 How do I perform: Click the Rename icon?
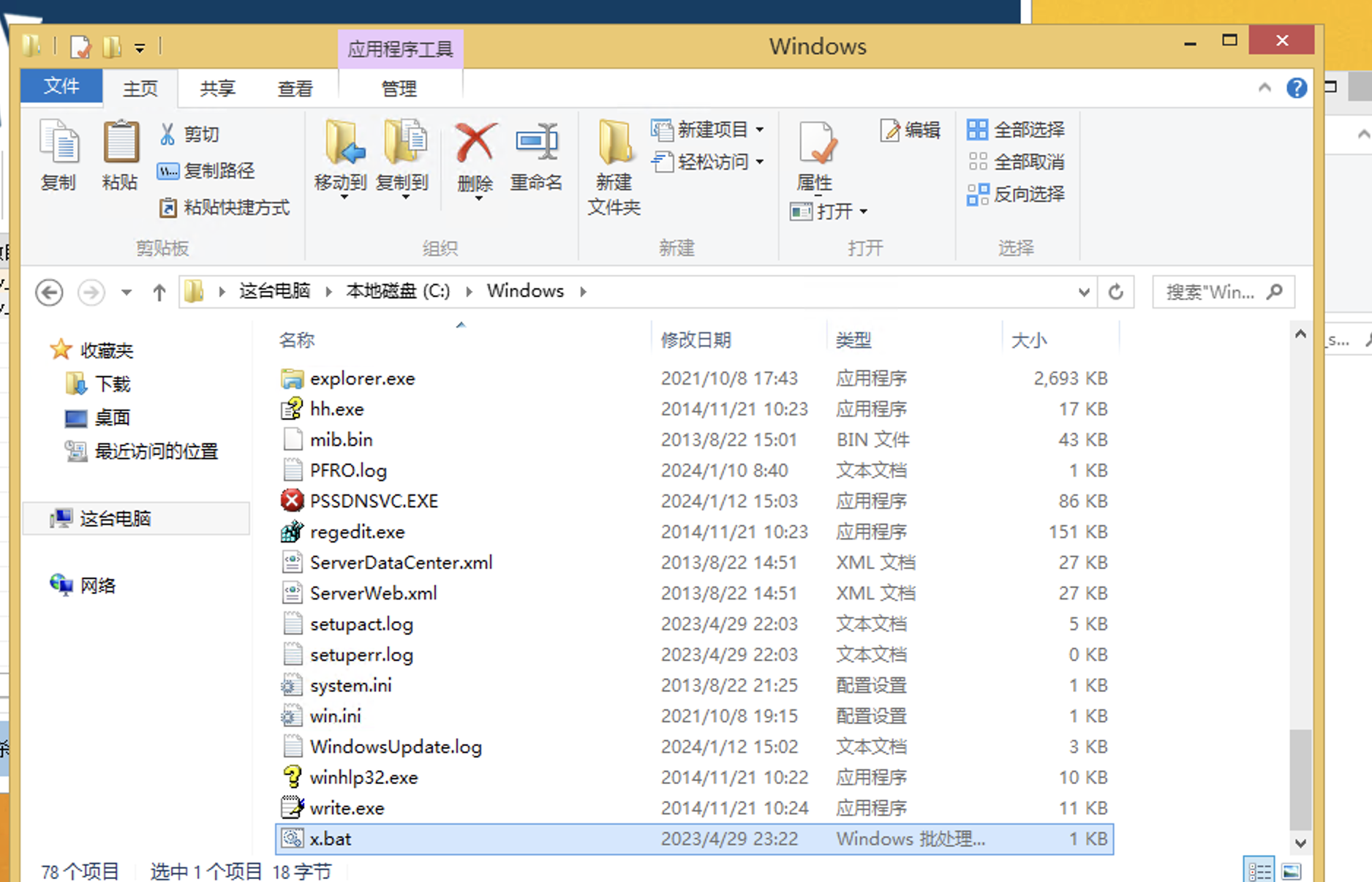point(536,142)
